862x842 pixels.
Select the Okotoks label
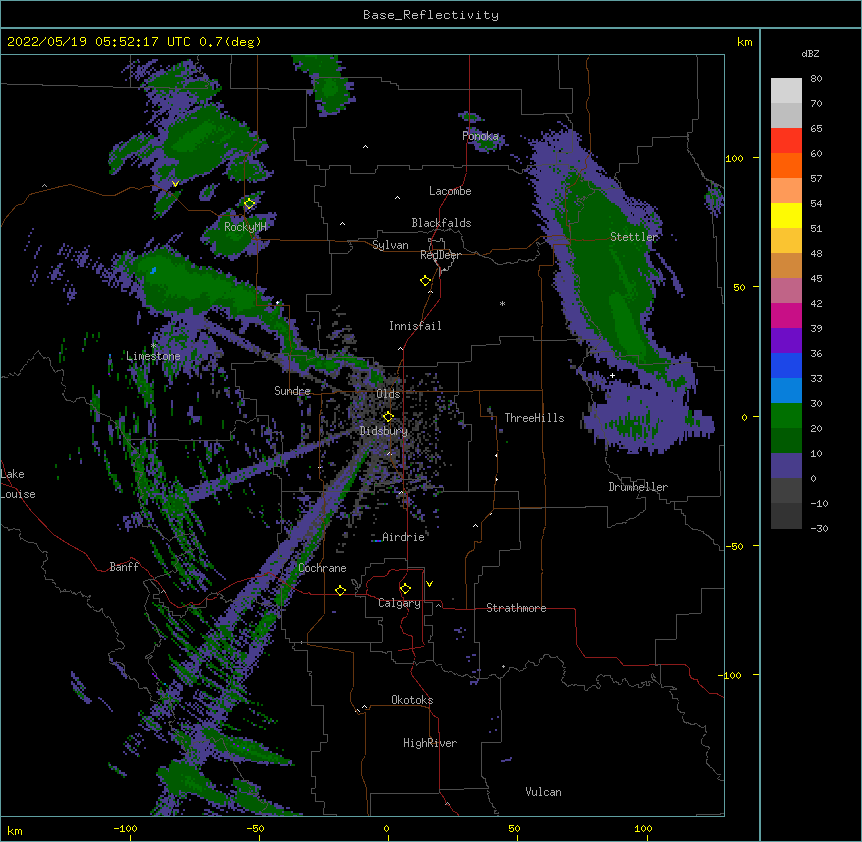coord(412,700)
